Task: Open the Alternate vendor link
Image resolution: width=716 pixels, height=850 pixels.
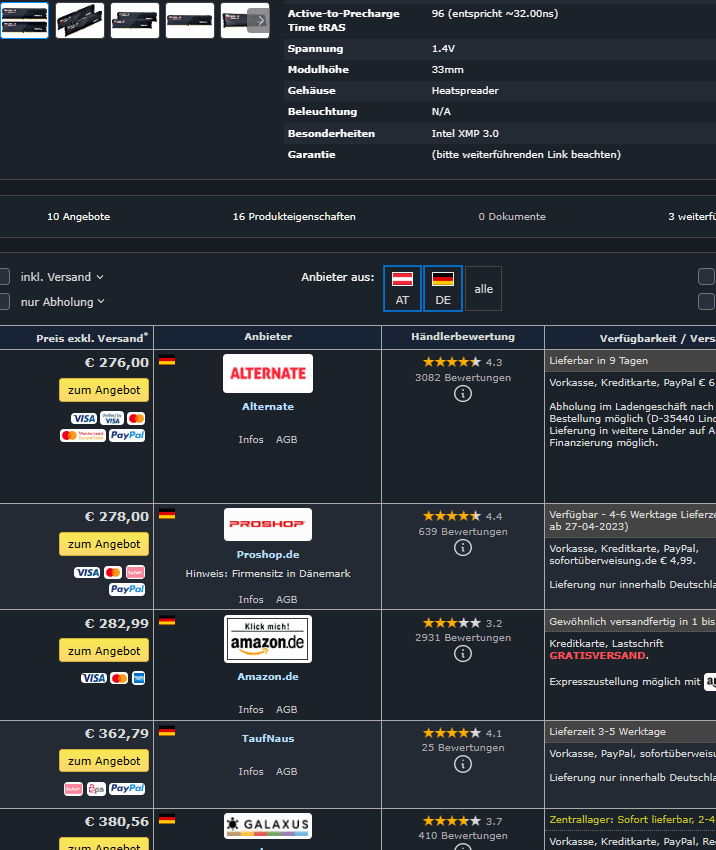Action: coord(268,407)
